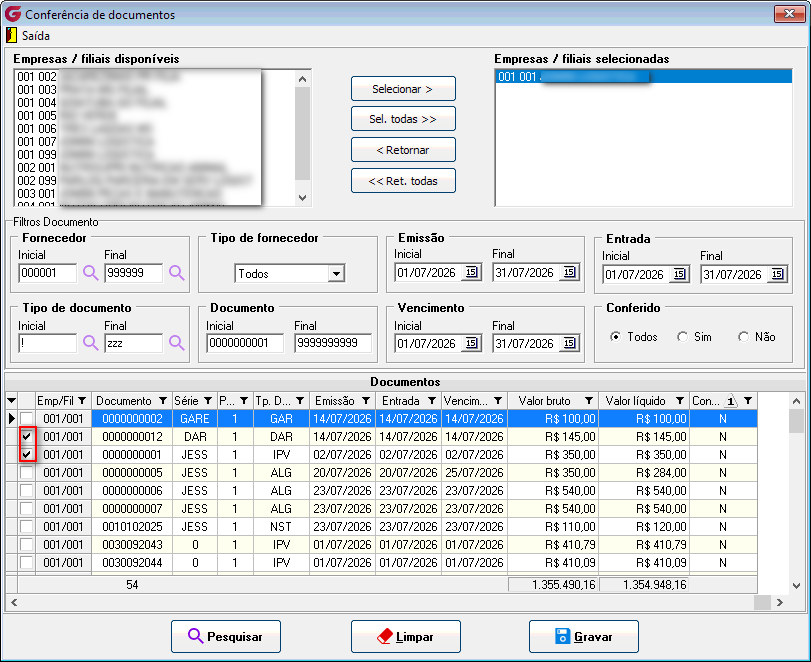Check the row of document 0000000006
Screen dimensions: 811x662
pos(26,490)
